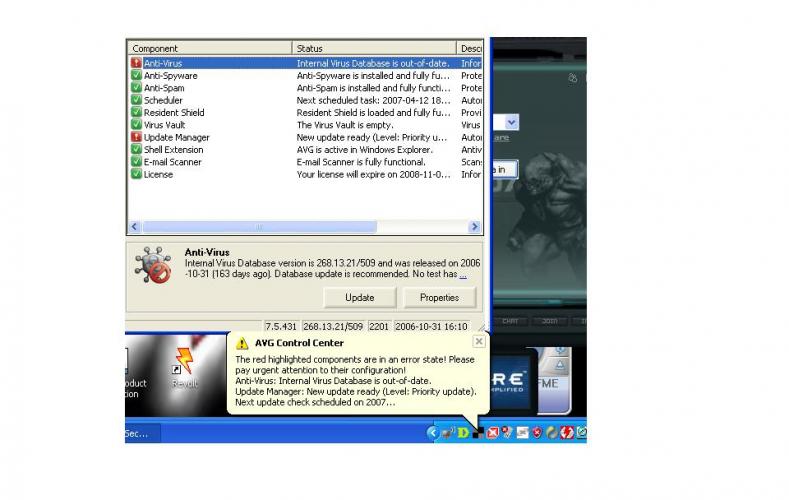The height and width of the screenshot is (500, 789).
Task: Click the red security shield tray icon
Action: click(537, 433)
